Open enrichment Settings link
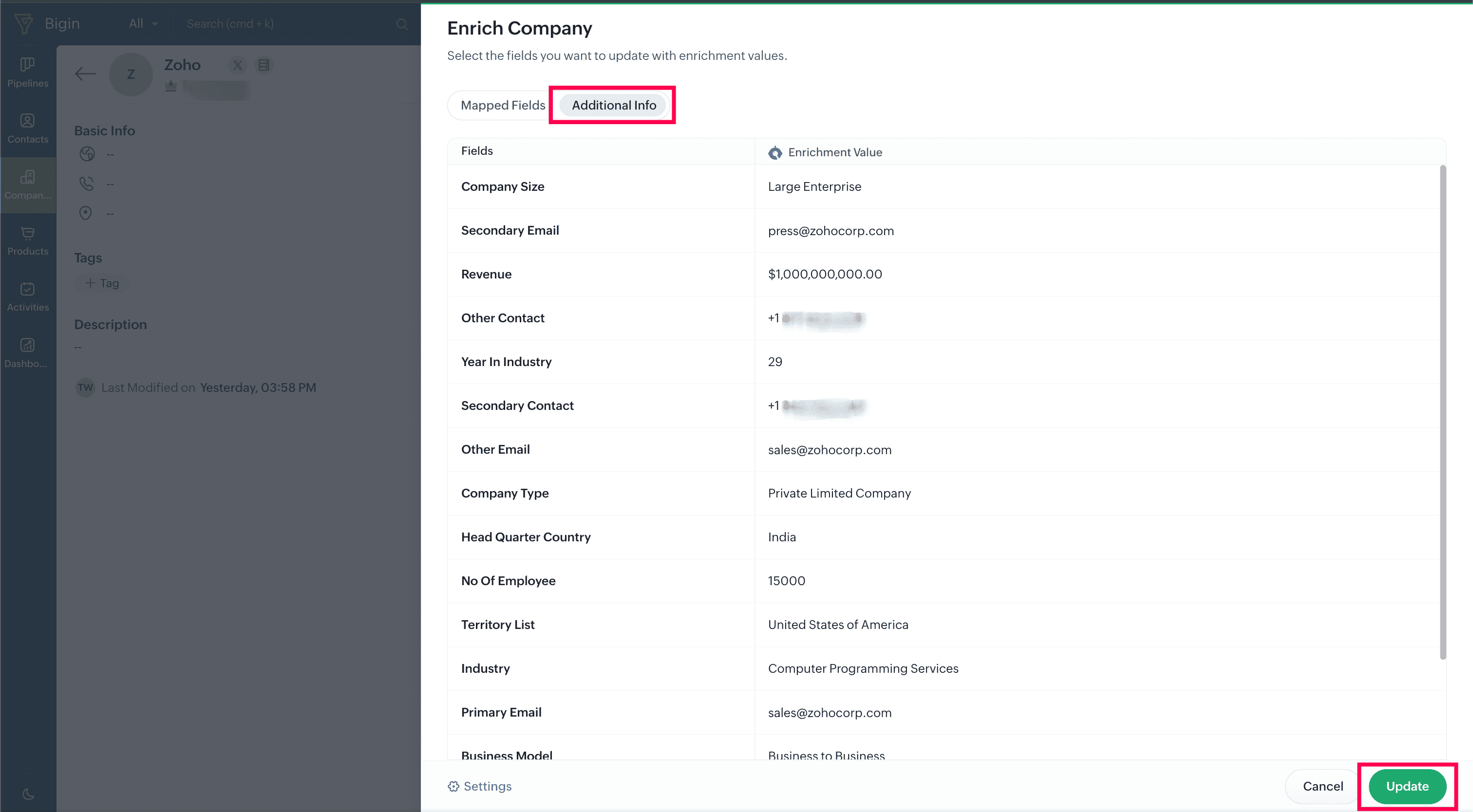Screen dimensions: 1473x812 pyautogui.click(x=480, y=786)
